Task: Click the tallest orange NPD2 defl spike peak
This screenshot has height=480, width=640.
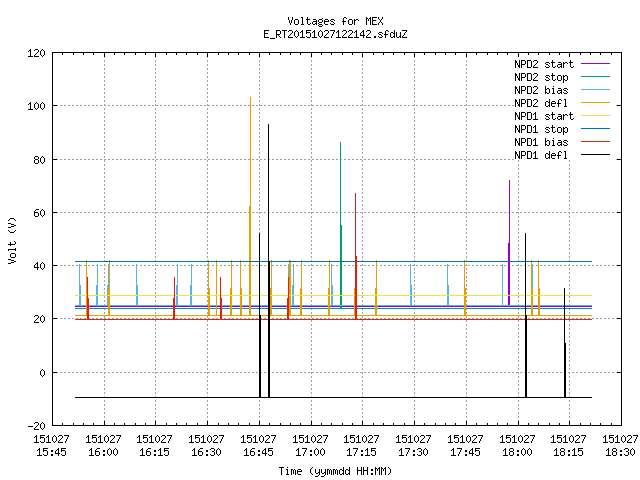Action: (x=250, y=98)
